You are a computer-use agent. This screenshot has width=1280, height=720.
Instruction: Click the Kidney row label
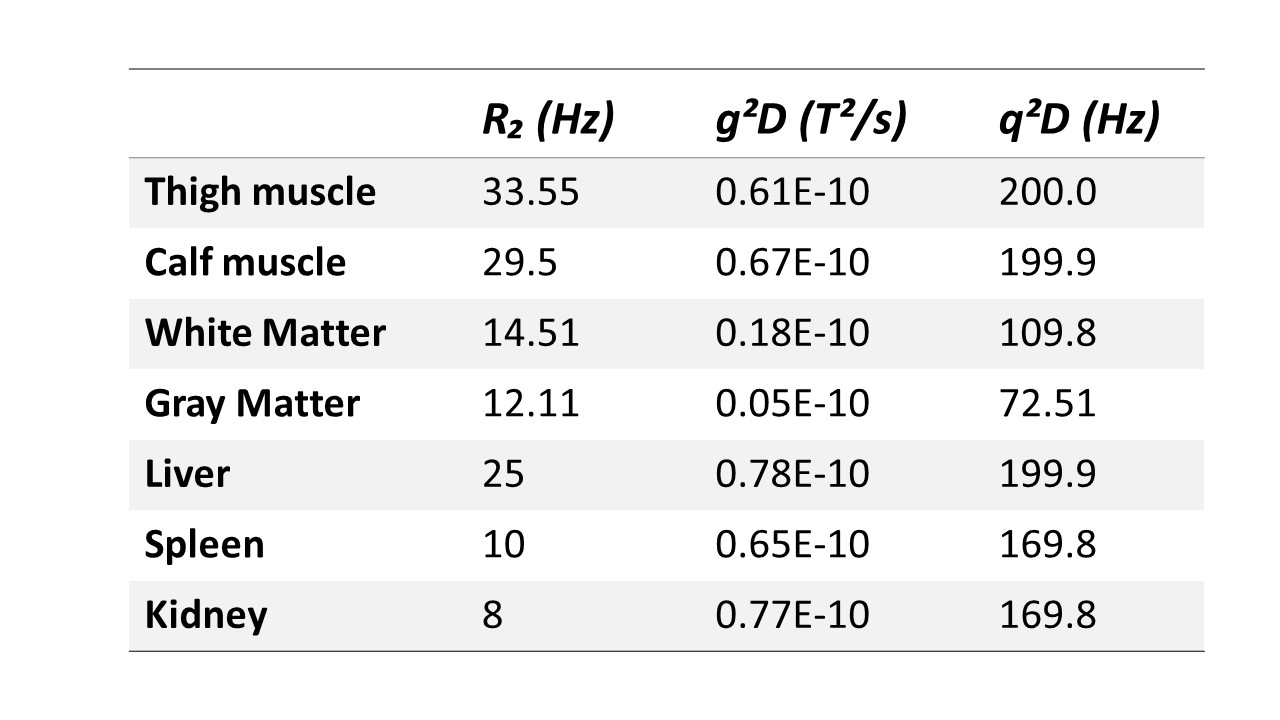point(206,614)
